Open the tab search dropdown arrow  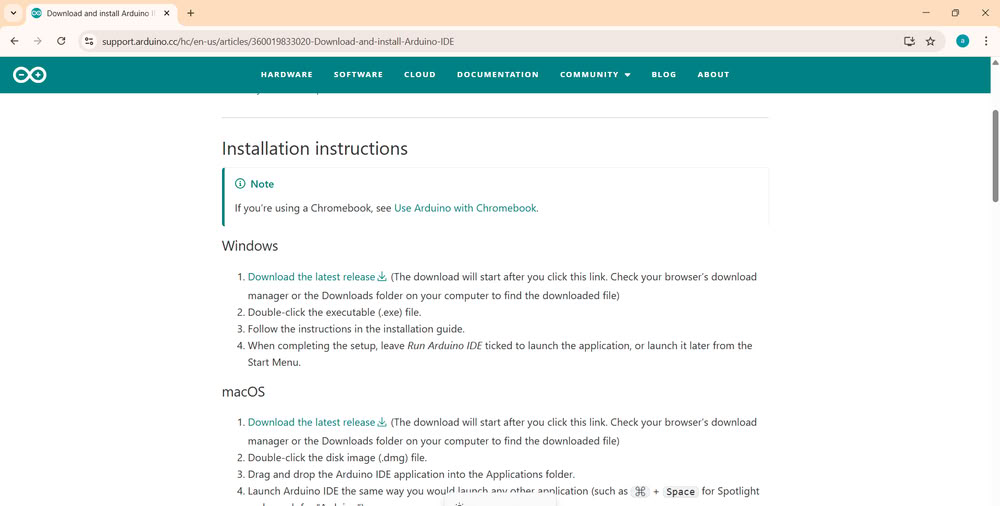(x=13, y=13)
